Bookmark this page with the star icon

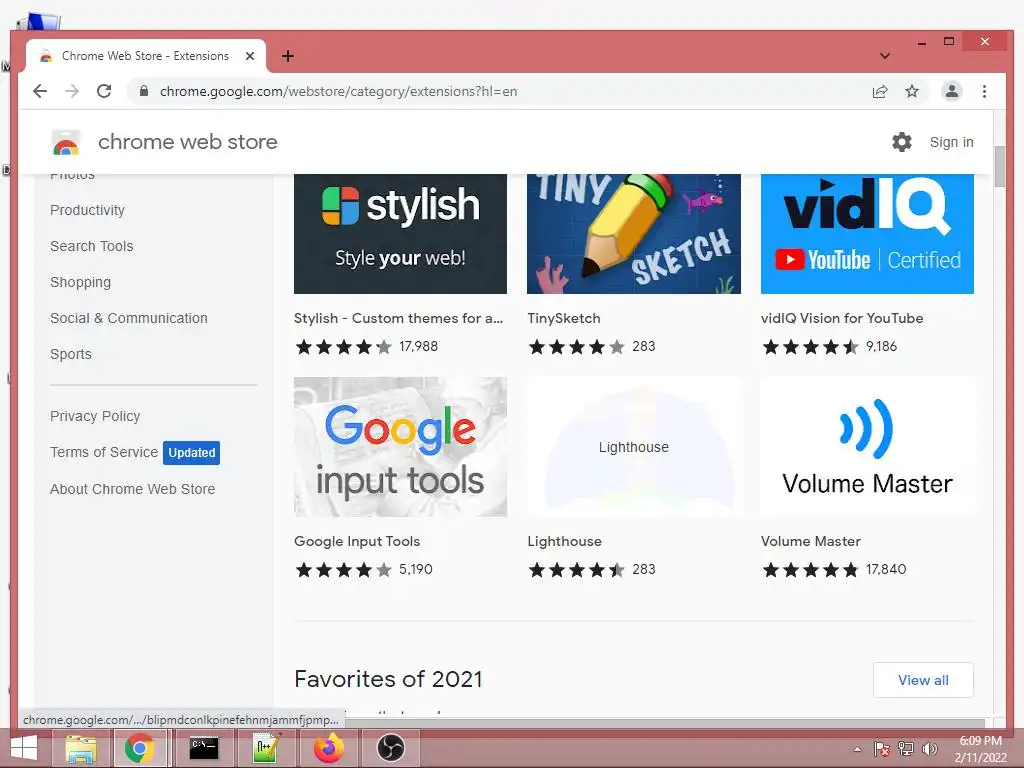click(x=912, y=91)
